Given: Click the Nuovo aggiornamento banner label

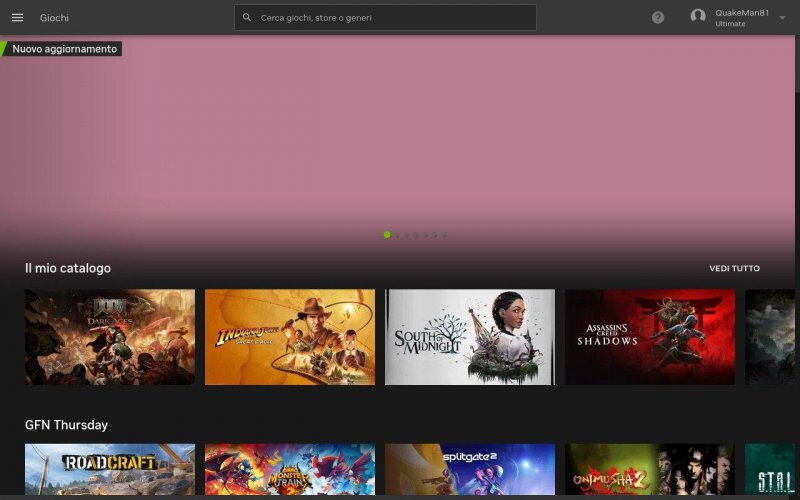Looking at the screenshot, I should [64, 49].
